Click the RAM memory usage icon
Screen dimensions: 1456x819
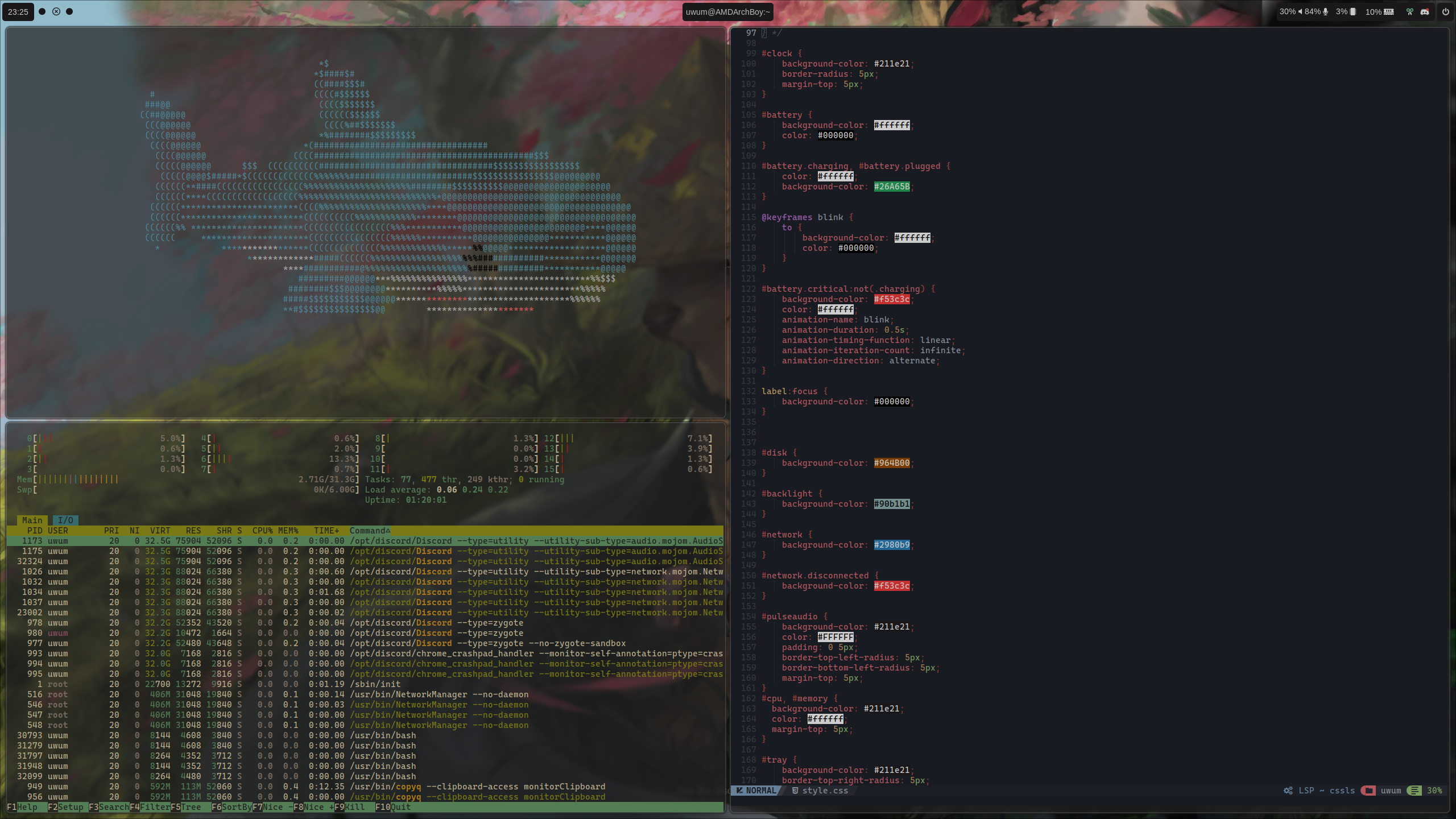tap(1389, 11)
